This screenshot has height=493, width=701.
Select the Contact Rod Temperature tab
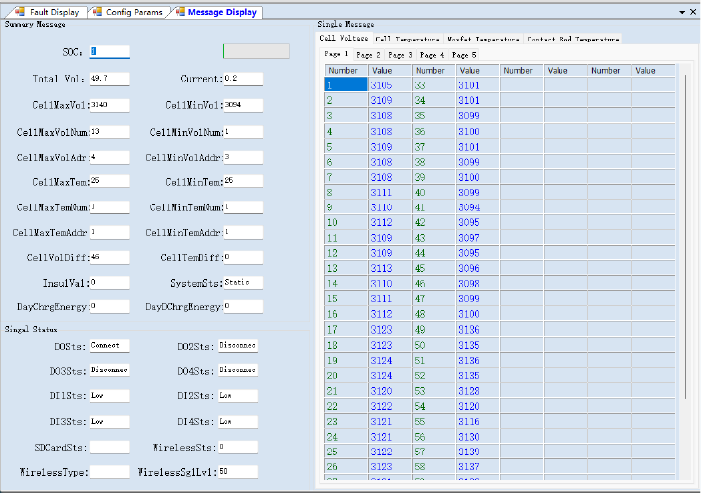[x=573, y=39]
